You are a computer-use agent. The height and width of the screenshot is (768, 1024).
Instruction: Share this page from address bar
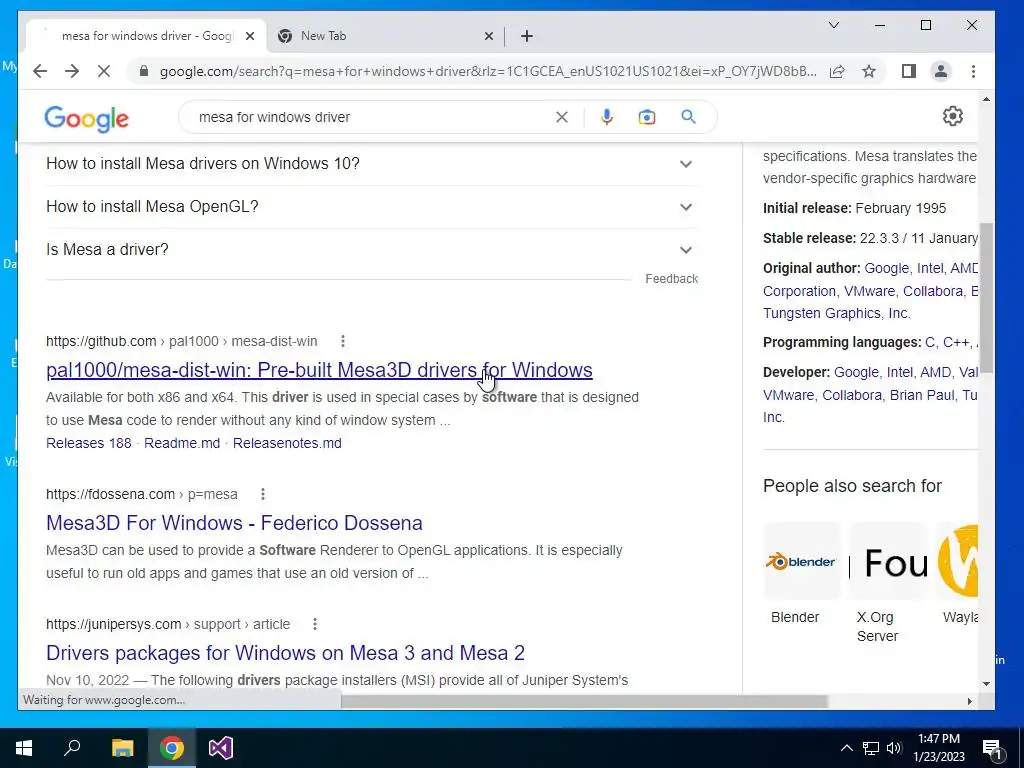point(837,71)
